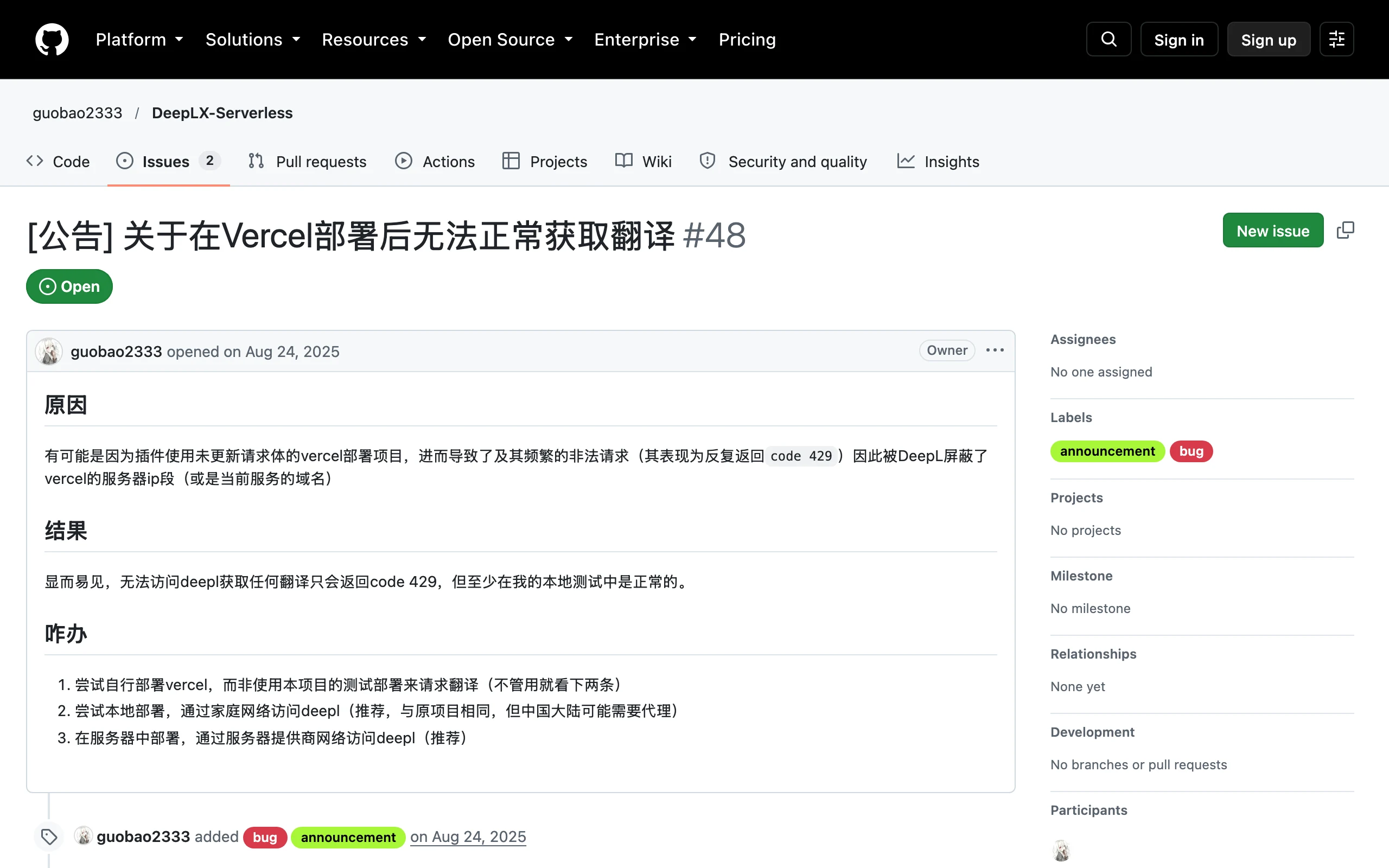This screenshot has width=1389, height=868.
Task: Expand the Solutions menu
Action: [253, 40]
